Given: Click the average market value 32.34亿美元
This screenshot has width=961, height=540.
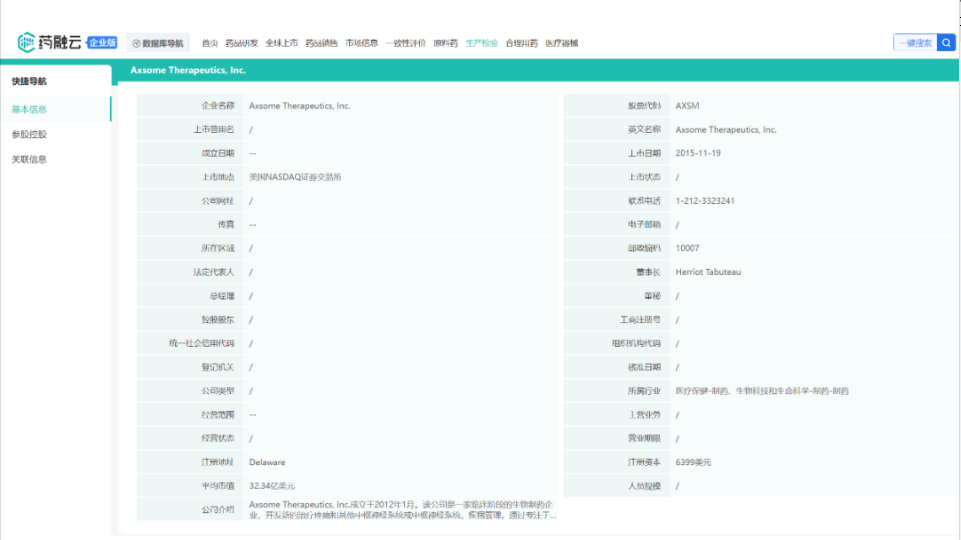Looking at the screenshot, I should (272, 486).
